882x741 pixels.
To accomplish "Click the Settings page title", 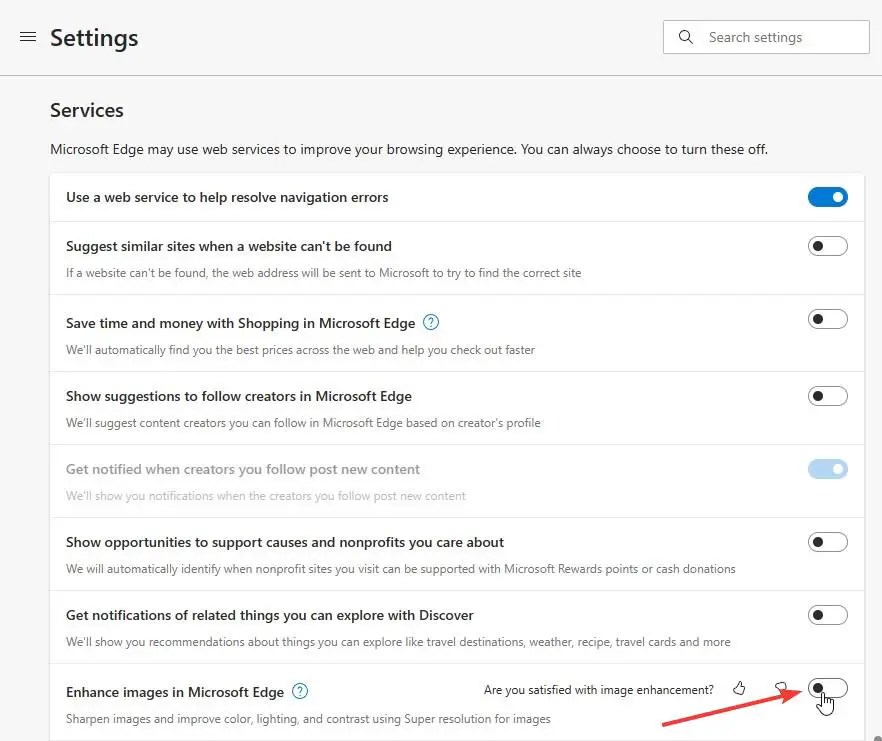I will pos(94,38).
